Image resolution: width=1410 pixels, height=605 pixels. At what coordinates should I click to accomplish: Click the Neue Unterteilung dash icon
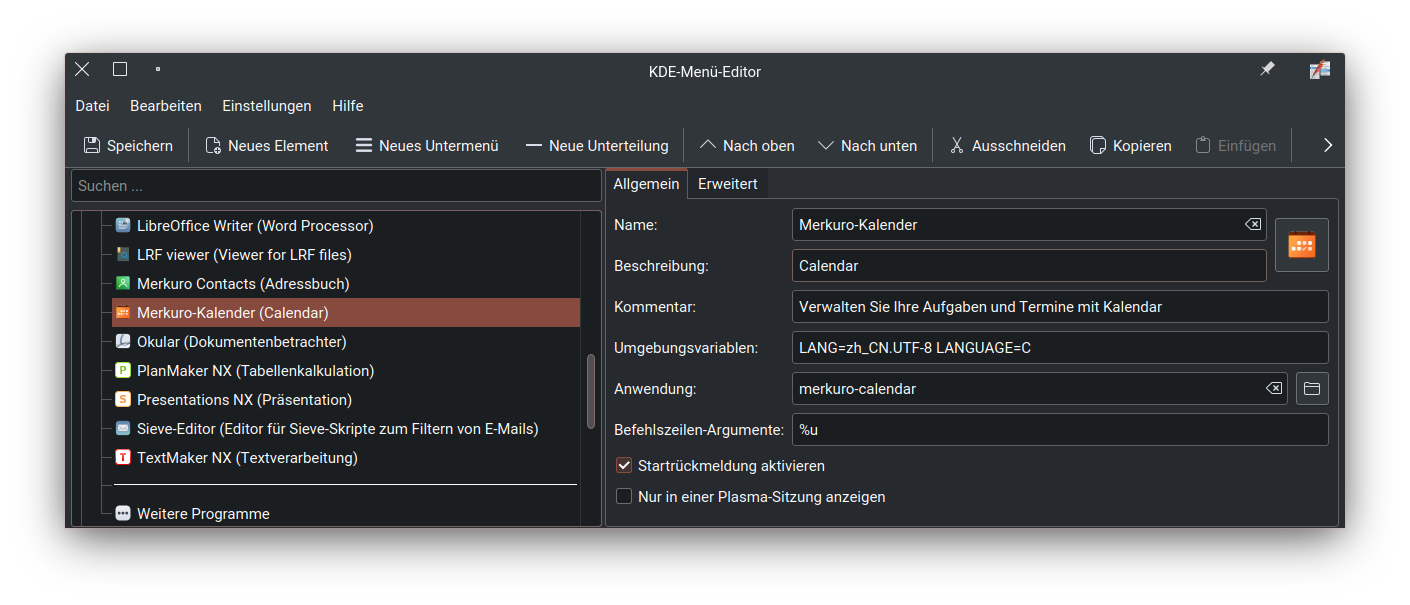[x=534, y=146]
